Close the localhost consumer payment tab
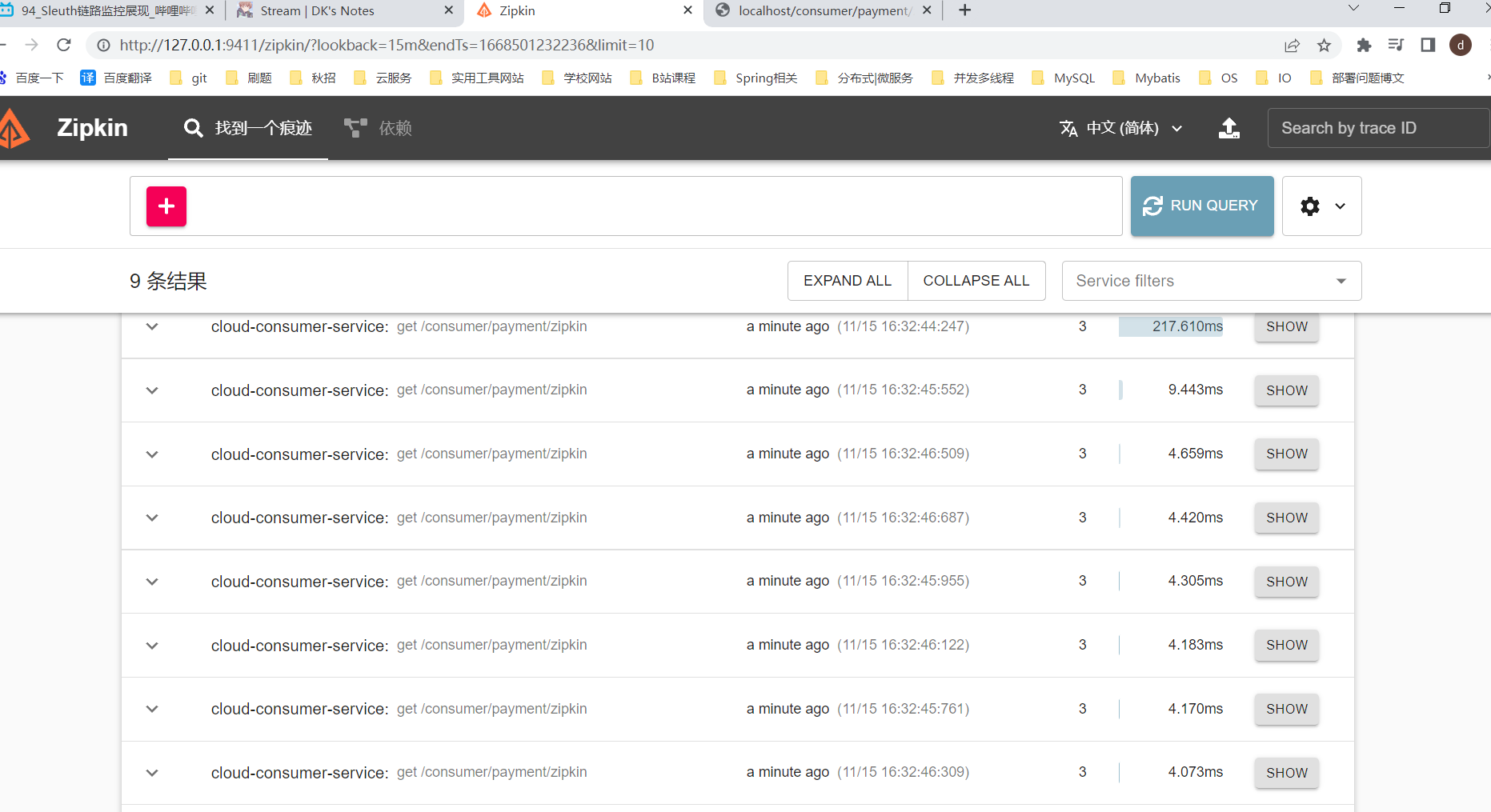 click(927, 10)
